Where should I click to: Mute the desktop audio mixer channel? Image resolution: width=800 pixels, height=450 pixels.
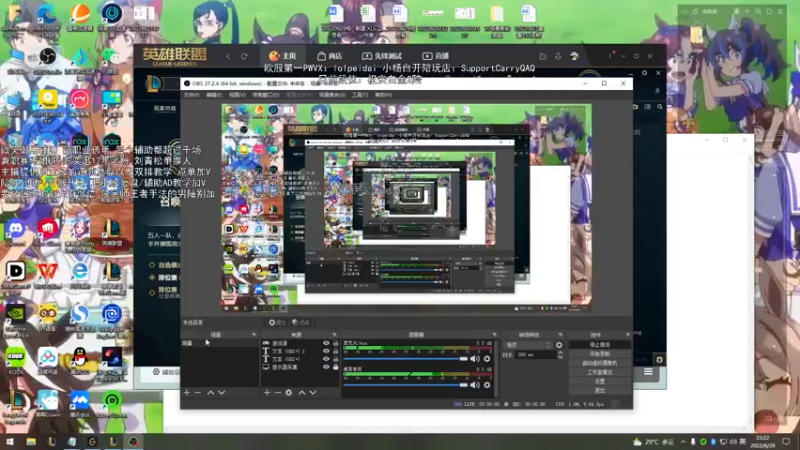[x=475, y=385]
